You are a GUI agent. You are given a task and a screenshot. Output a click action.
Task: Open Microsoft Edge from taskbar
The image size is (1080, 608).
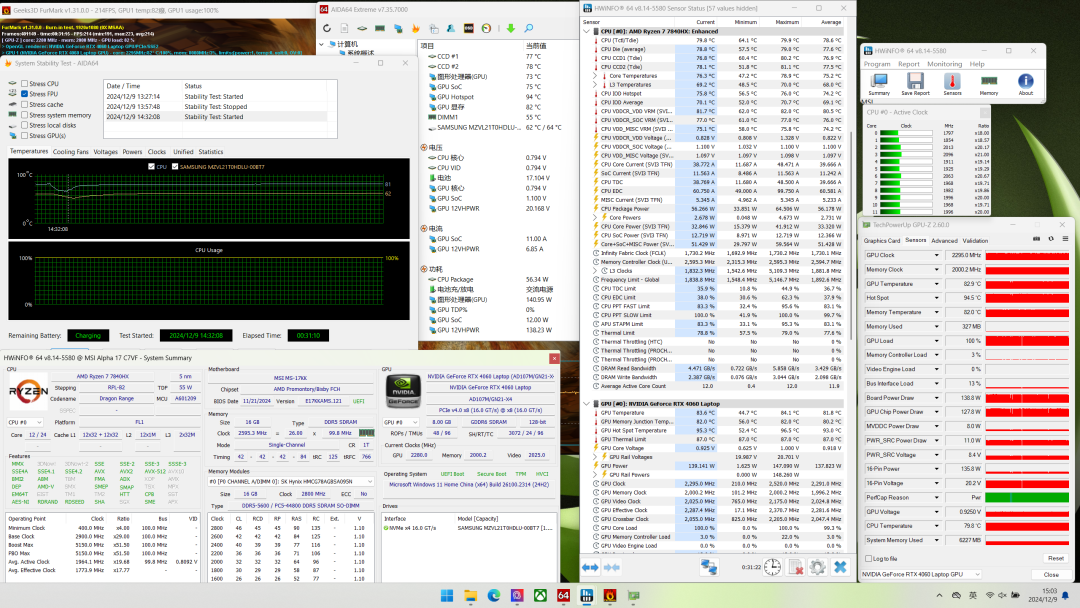click(x=494, y=596)
